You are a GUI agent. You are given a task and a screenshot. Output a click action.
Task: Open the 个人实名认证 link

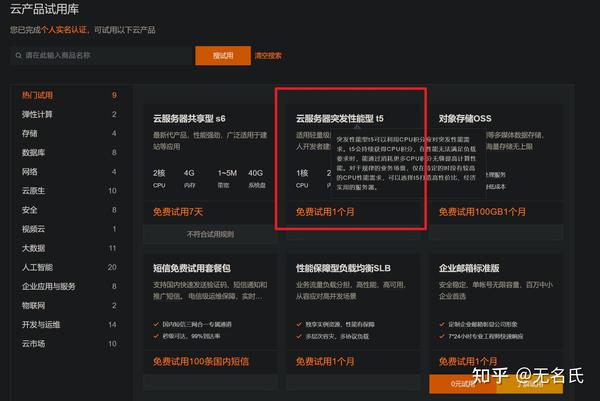click(x=64, y=30)
